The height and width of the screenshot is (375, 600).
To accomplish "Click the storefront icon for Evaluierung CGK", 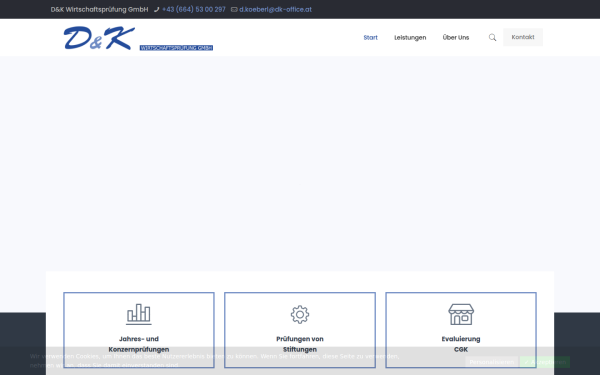I will [461, 315].
